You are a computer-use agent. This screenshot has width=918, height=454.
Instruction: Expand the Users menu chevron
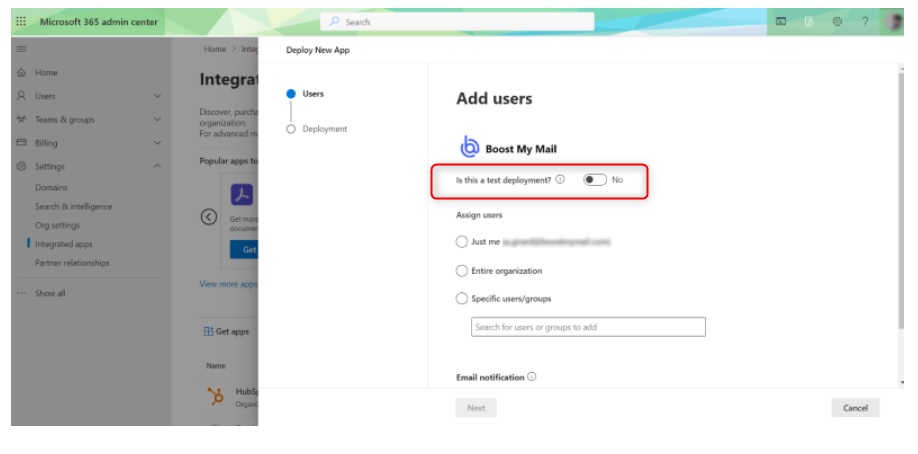(157, 96)
